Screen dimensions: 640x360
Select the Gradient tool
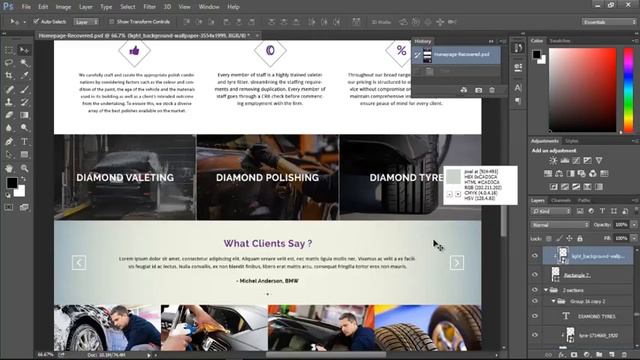tap(24, 115)
